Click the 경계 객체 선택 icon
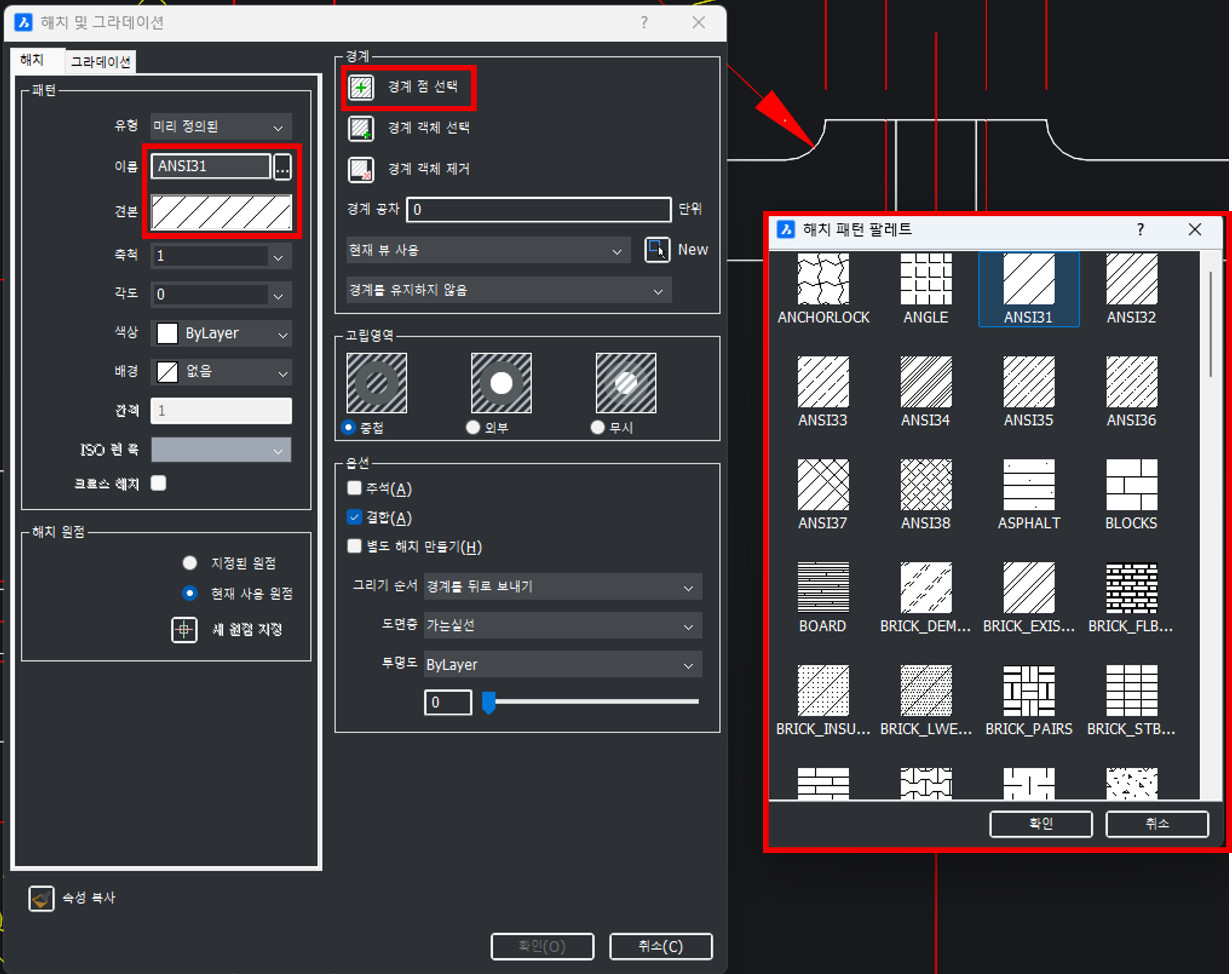1232x974 pixels. 361,128
